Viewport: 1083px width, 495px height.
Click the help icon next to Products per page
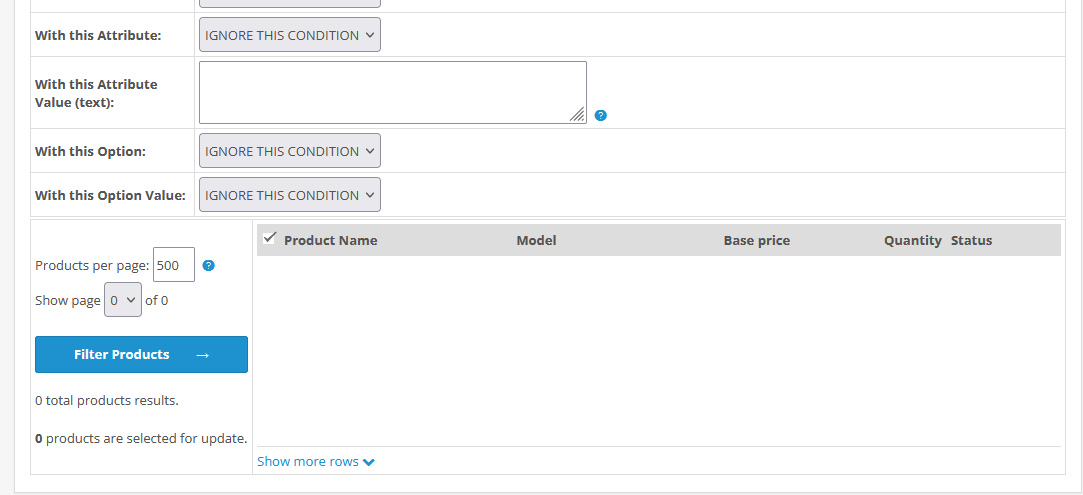tap(208, 266)
